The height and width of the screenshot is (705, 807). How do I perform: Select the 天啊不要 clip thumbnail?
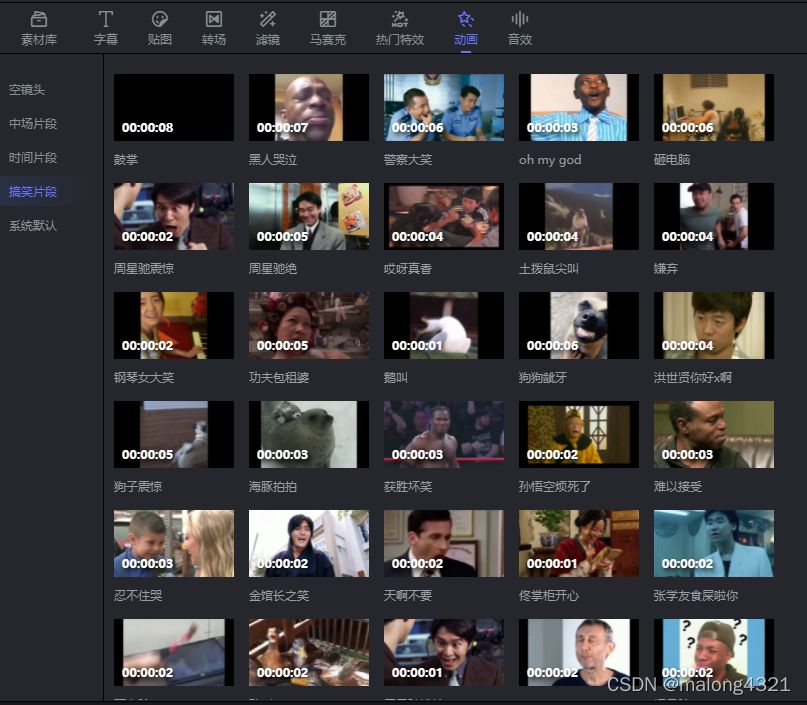(444, 543)
